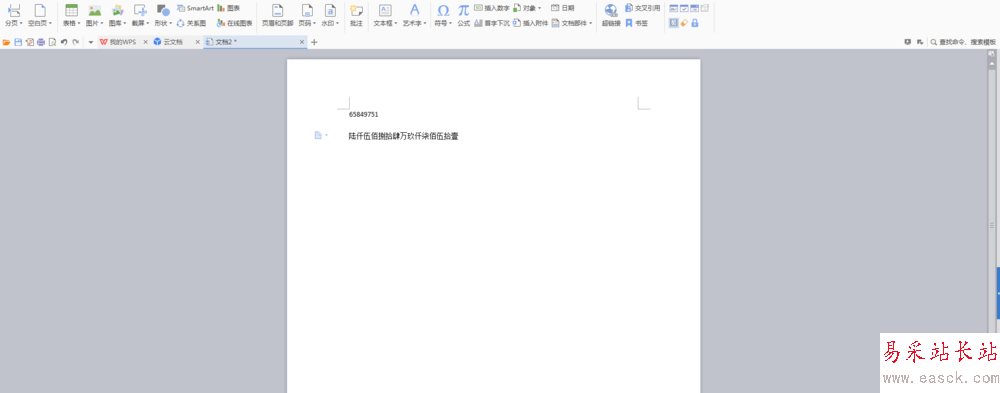Click the checkbox form control icon

click(x=684, y=8)
